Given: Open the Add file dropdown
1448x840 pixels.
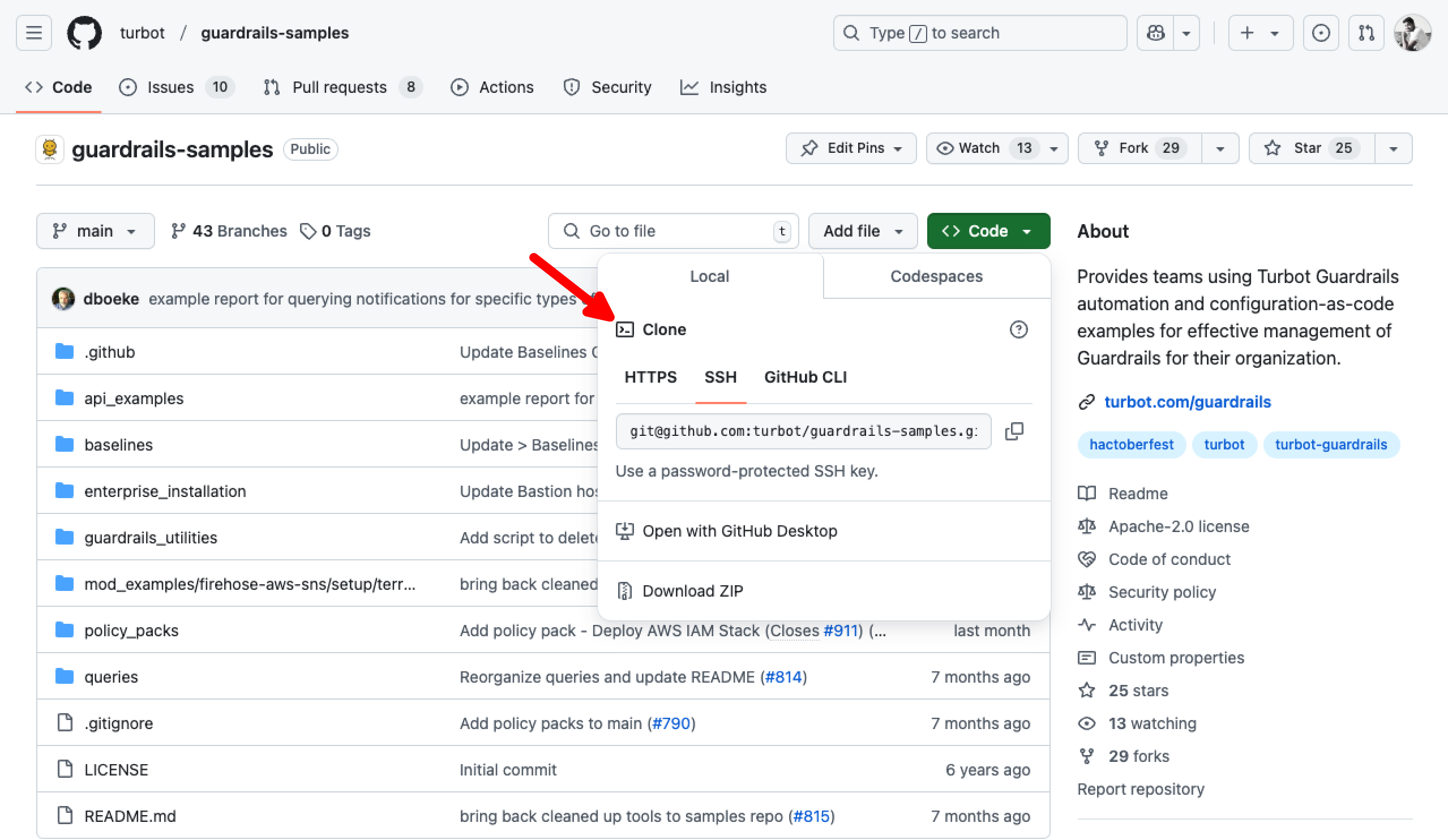Looking at the screenshot, I should pos(862,231).
